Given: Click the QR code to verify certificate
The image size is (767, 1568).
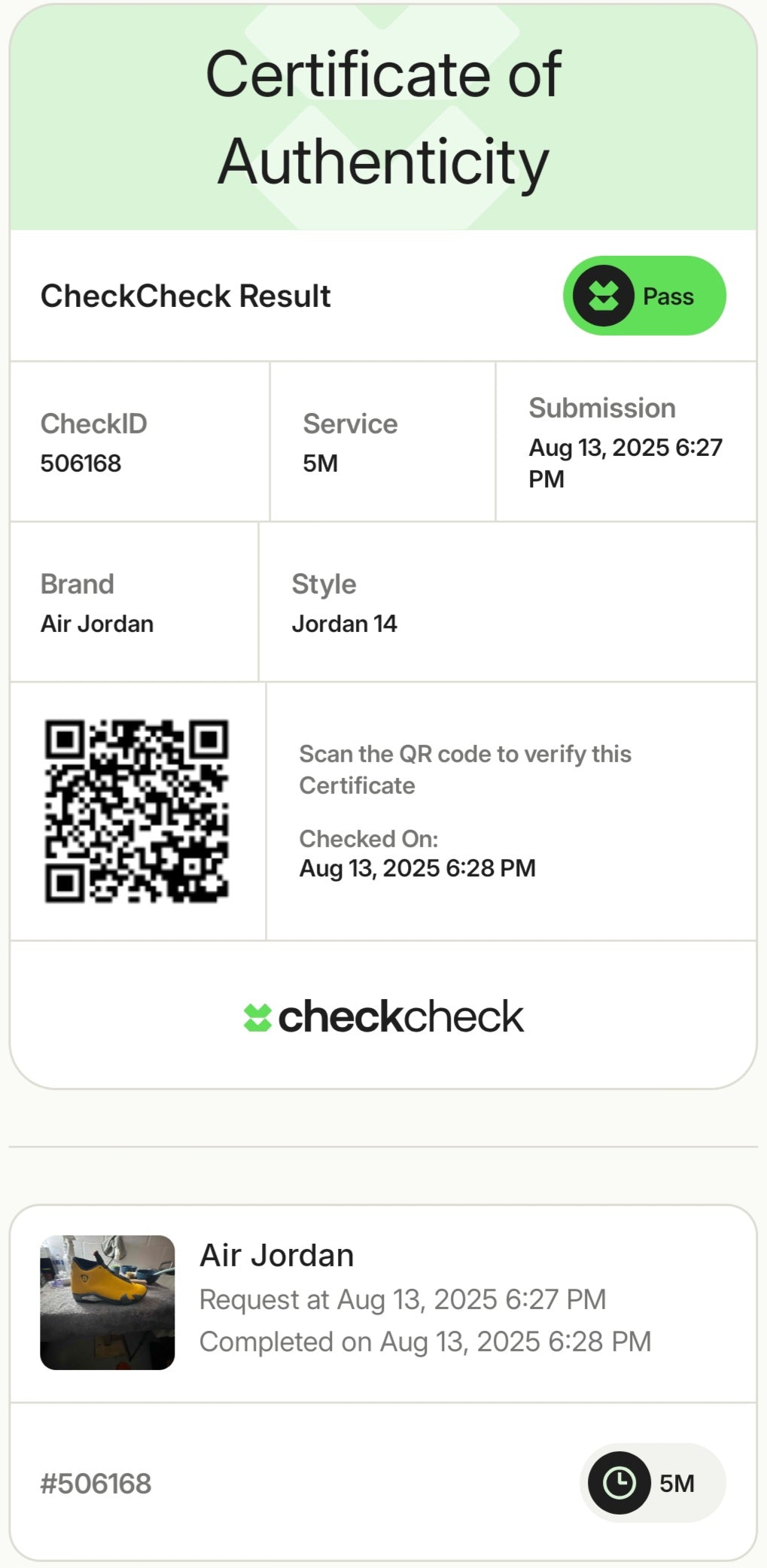Looking at the screenshot, I should tap(136, 811).
